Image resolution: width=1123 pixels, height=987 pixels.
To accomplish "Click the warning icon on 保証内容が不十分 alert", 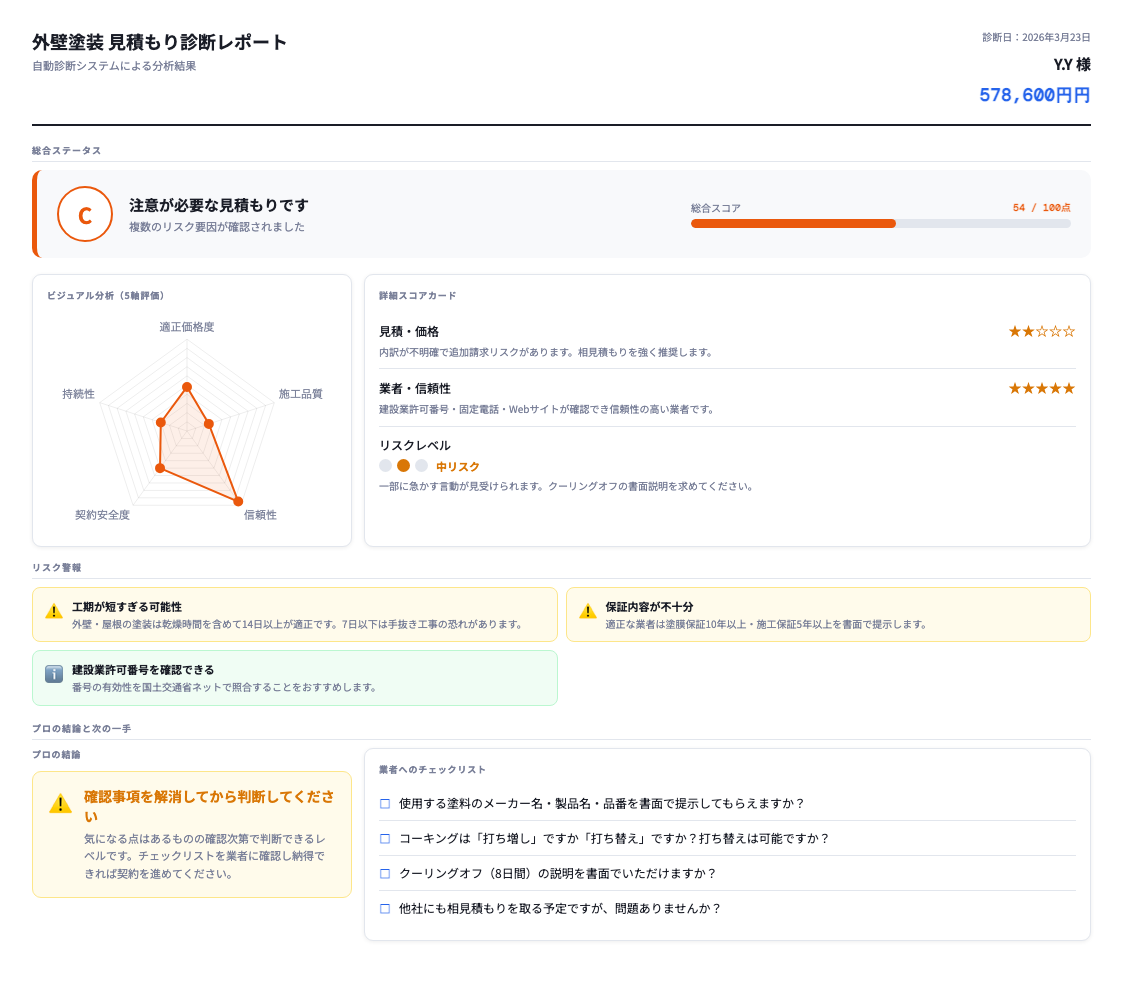I will [x=586, y=613].
